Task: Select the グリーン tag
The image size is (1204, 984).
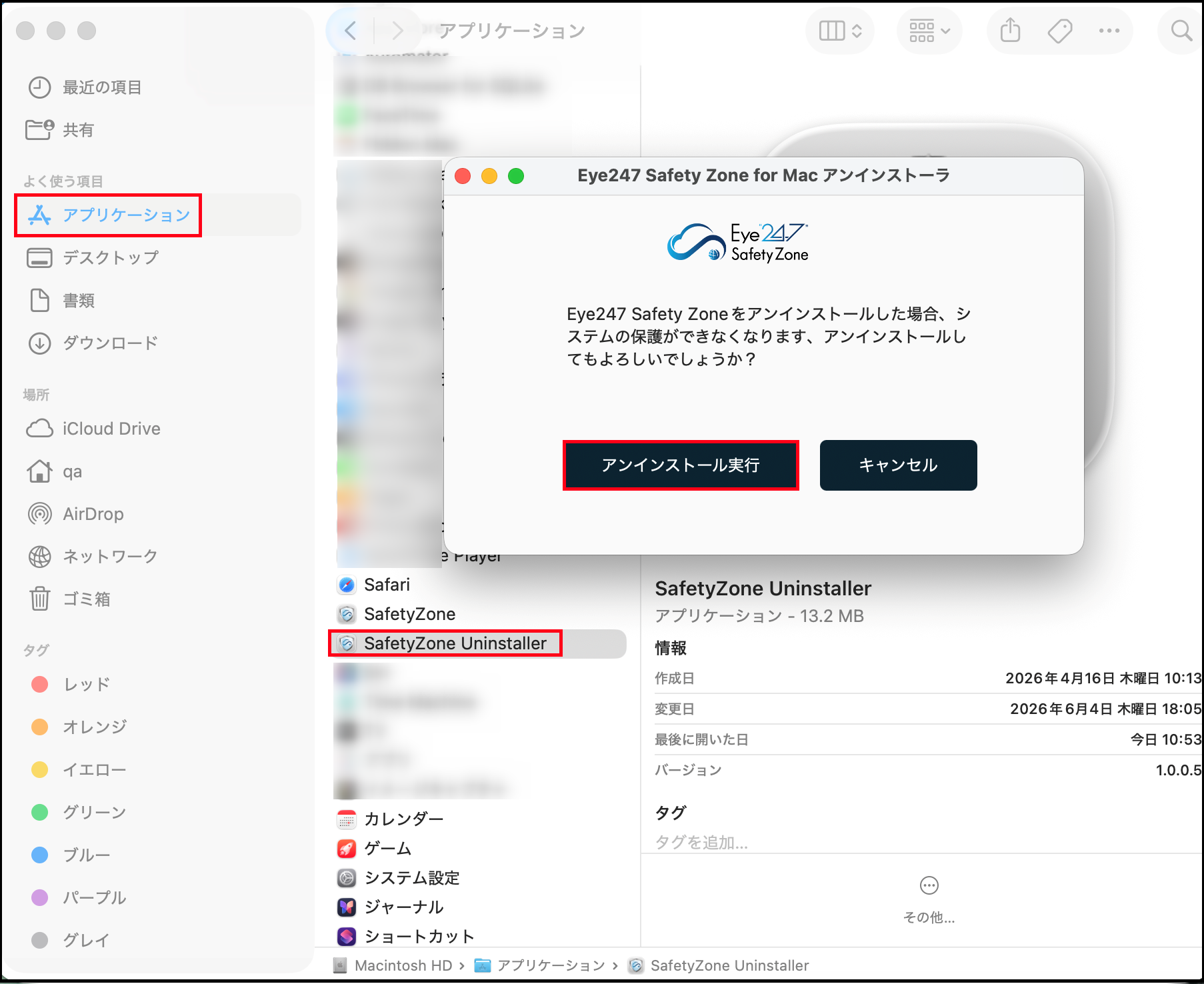Action: point(79,813)
